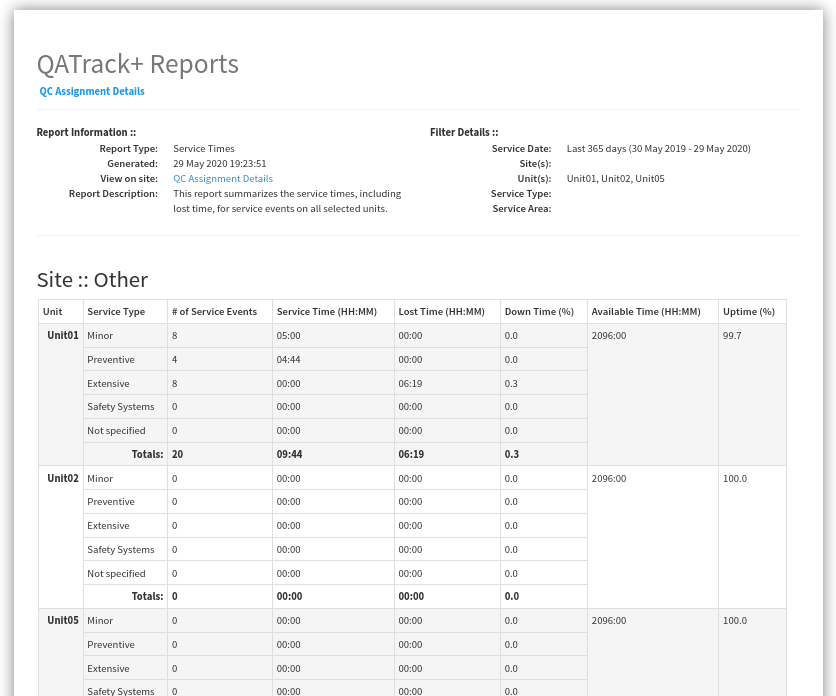This screenshot has height=696, width=836.
Task: Click the 2096:00 available time for Unit02
Action: (609, 479)
